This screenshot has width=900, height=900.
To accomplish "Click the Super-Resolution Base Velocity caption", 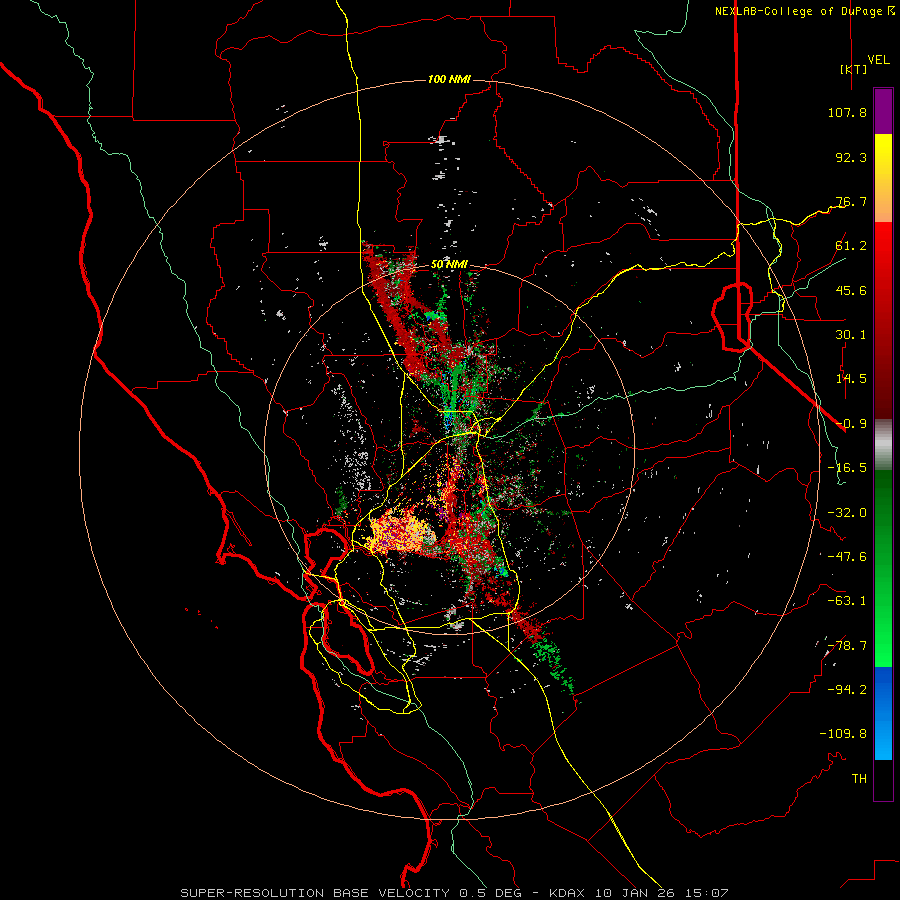I will (454, 893).
